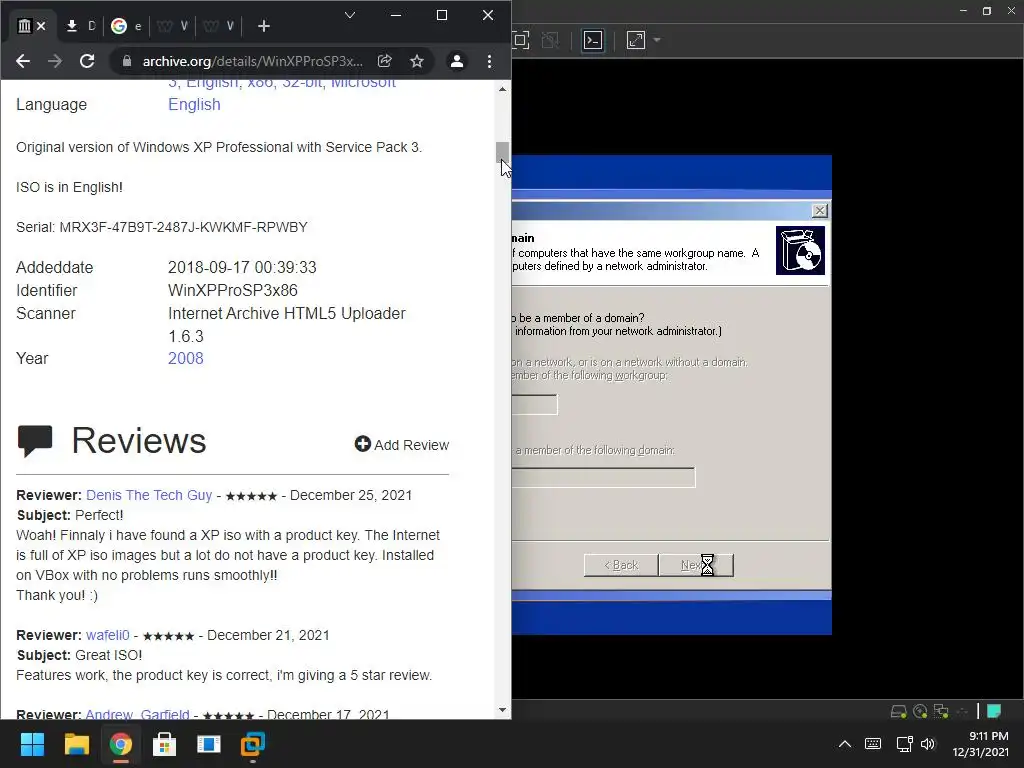Image resolution: width=1024 pixels, height=768 pixels.
Task: Click VMware unity mode icon
Action: coord(551,40)
